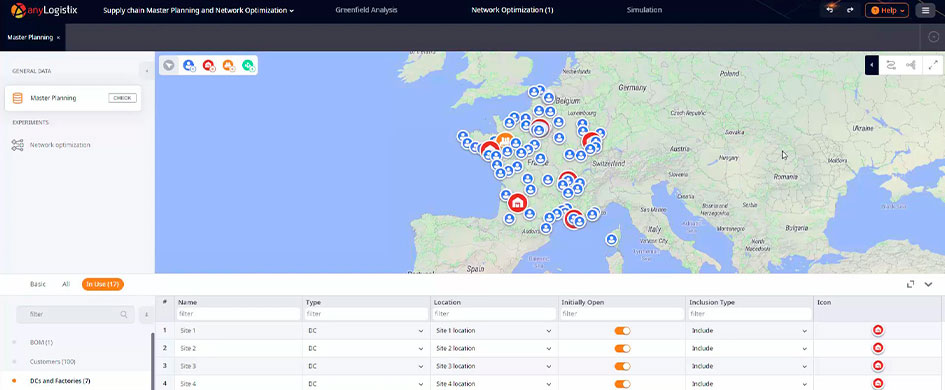This screenshot has height=390, width=945.
Task: Switch to Greenfield Analysis tab
Action: tap(366, 10)
